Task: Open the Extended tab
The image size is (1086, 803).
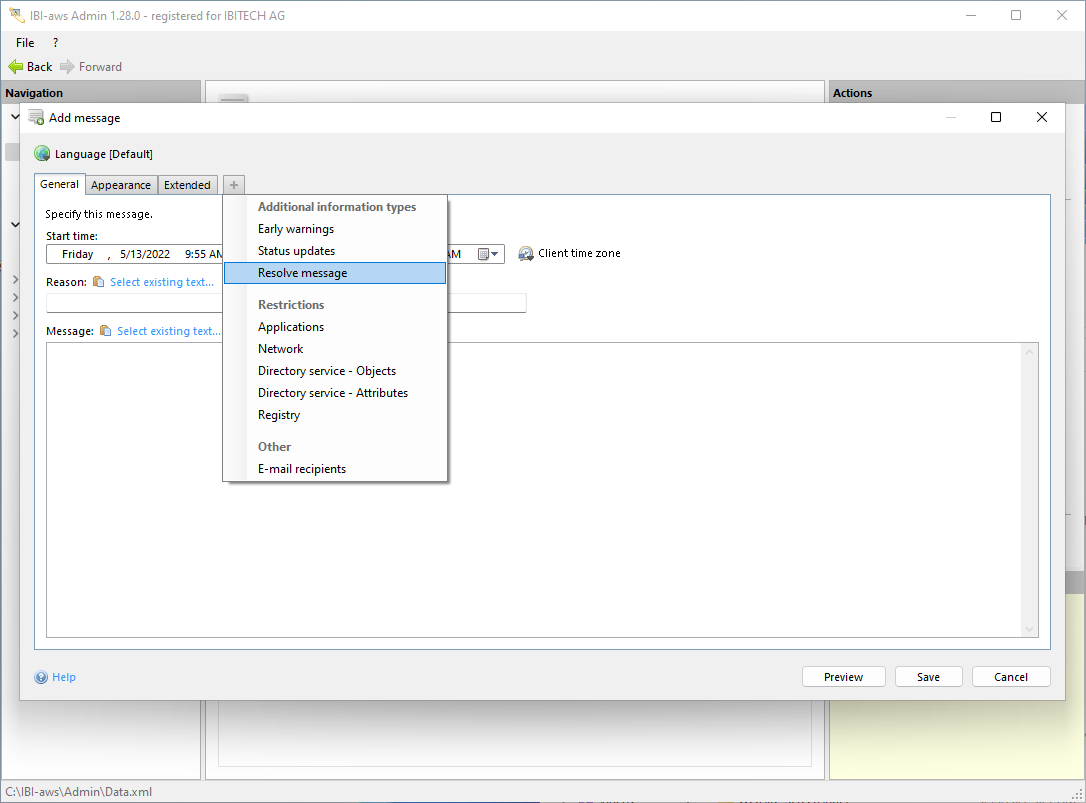Action: pos(187,185)
